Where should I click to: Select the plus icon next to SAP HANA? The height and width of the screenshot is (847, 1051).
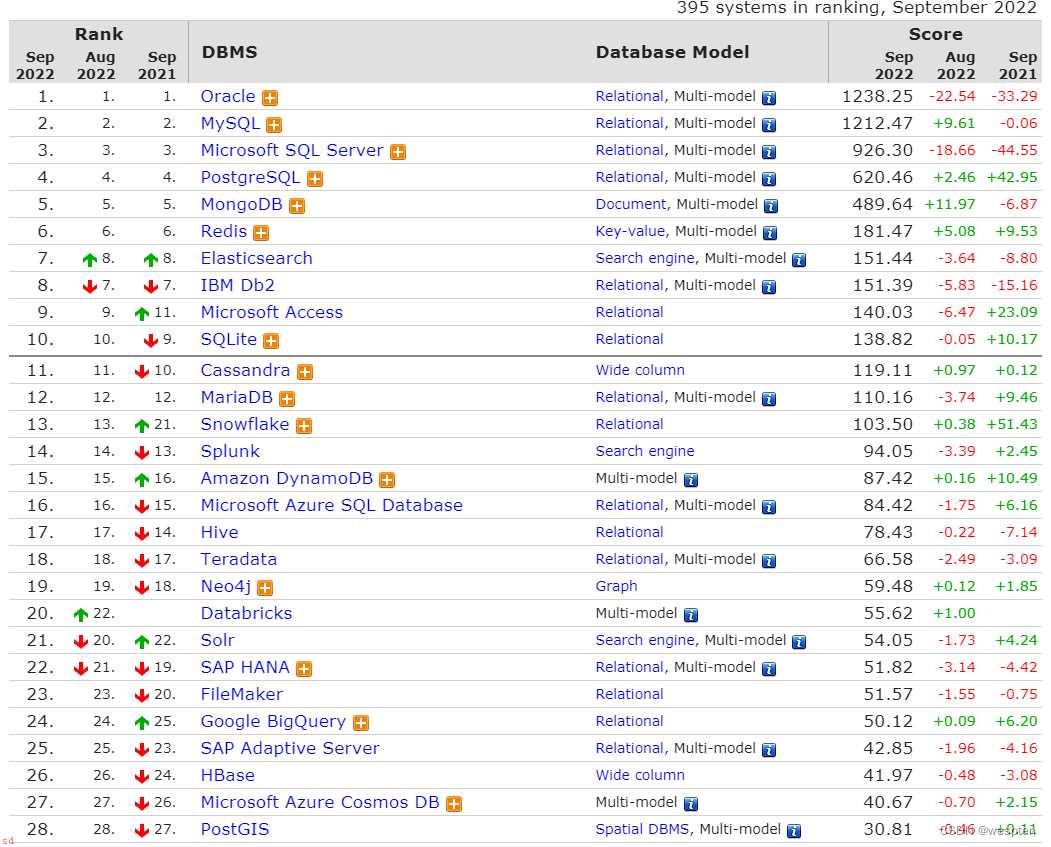[304, 668]
